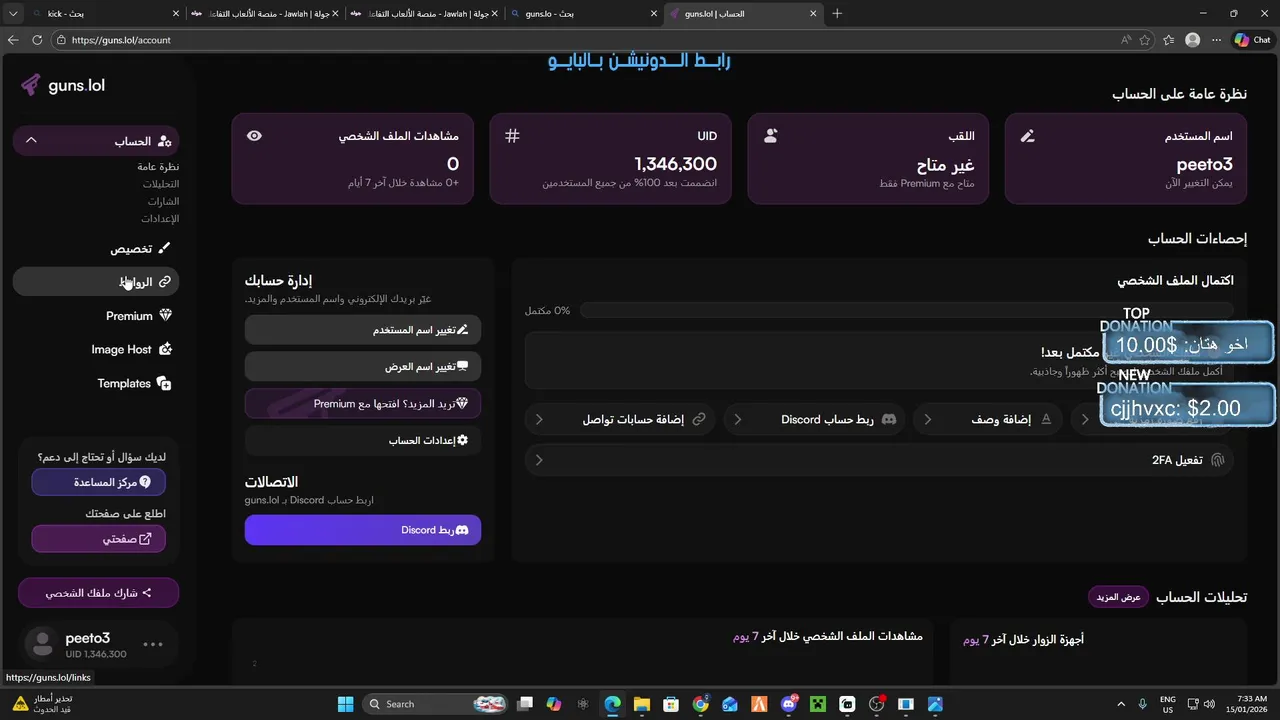Open الشارات in sidebar
This screenshot has width=1280, height=720.
[x=163, y=201]
